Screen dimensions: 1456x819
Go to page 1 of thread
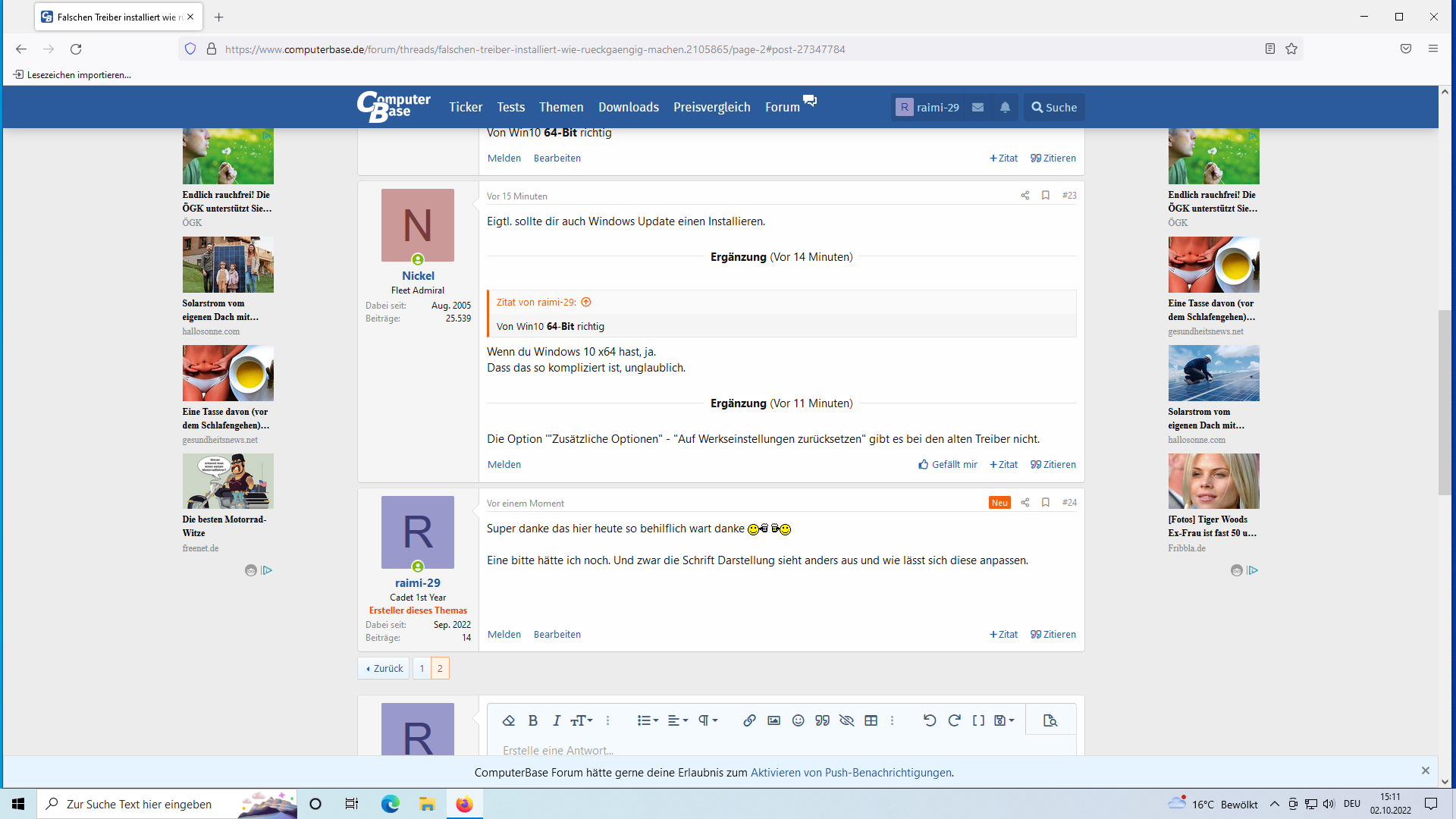(x=422, y=668)
